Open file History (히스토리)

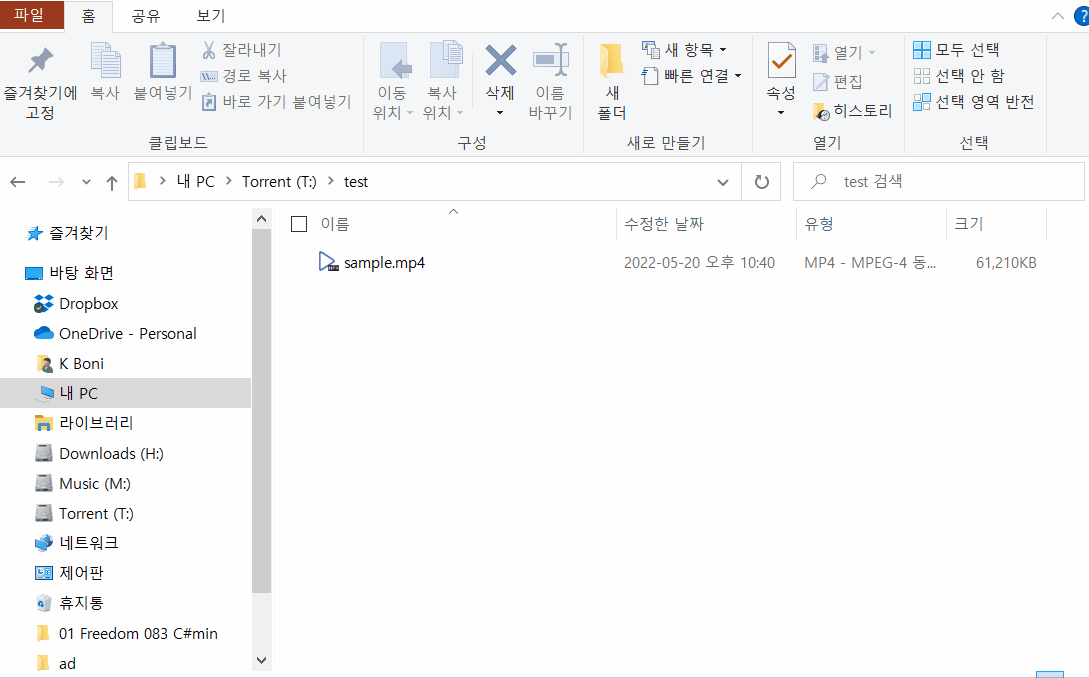852,111
